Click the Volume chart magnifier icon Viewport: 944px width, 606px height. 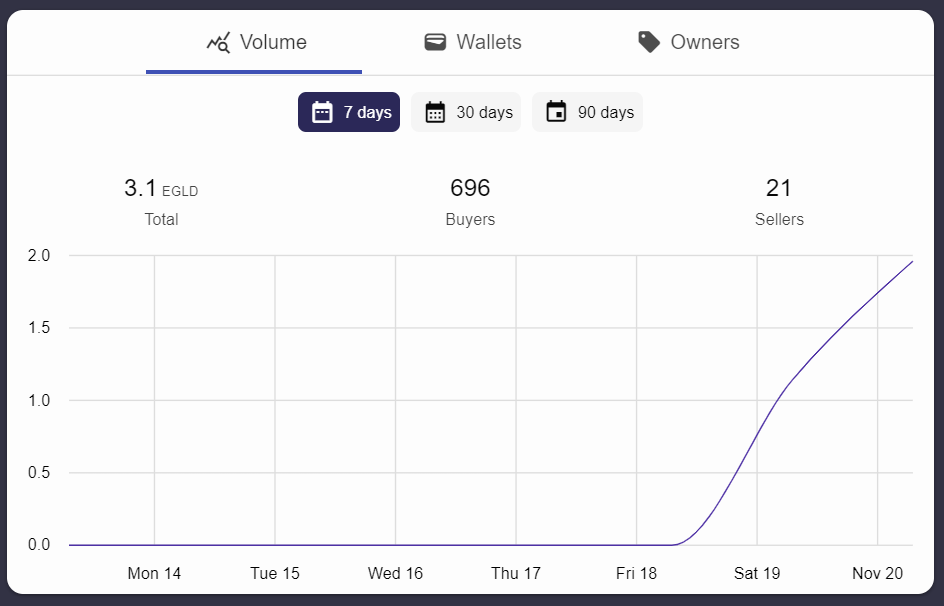point(218,43)
